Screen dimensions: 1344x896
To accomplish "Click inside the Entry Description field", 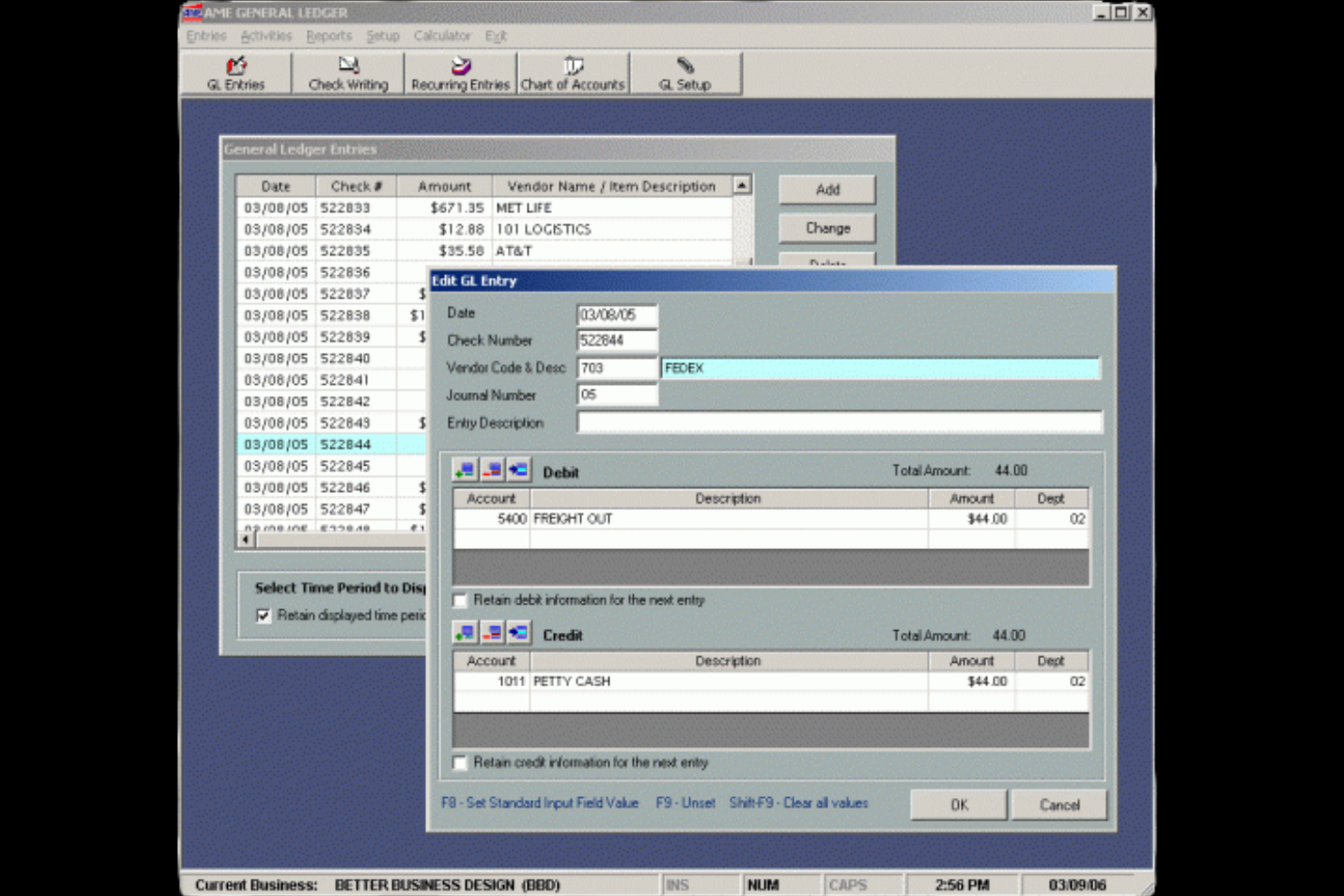I will pos(835,421).
